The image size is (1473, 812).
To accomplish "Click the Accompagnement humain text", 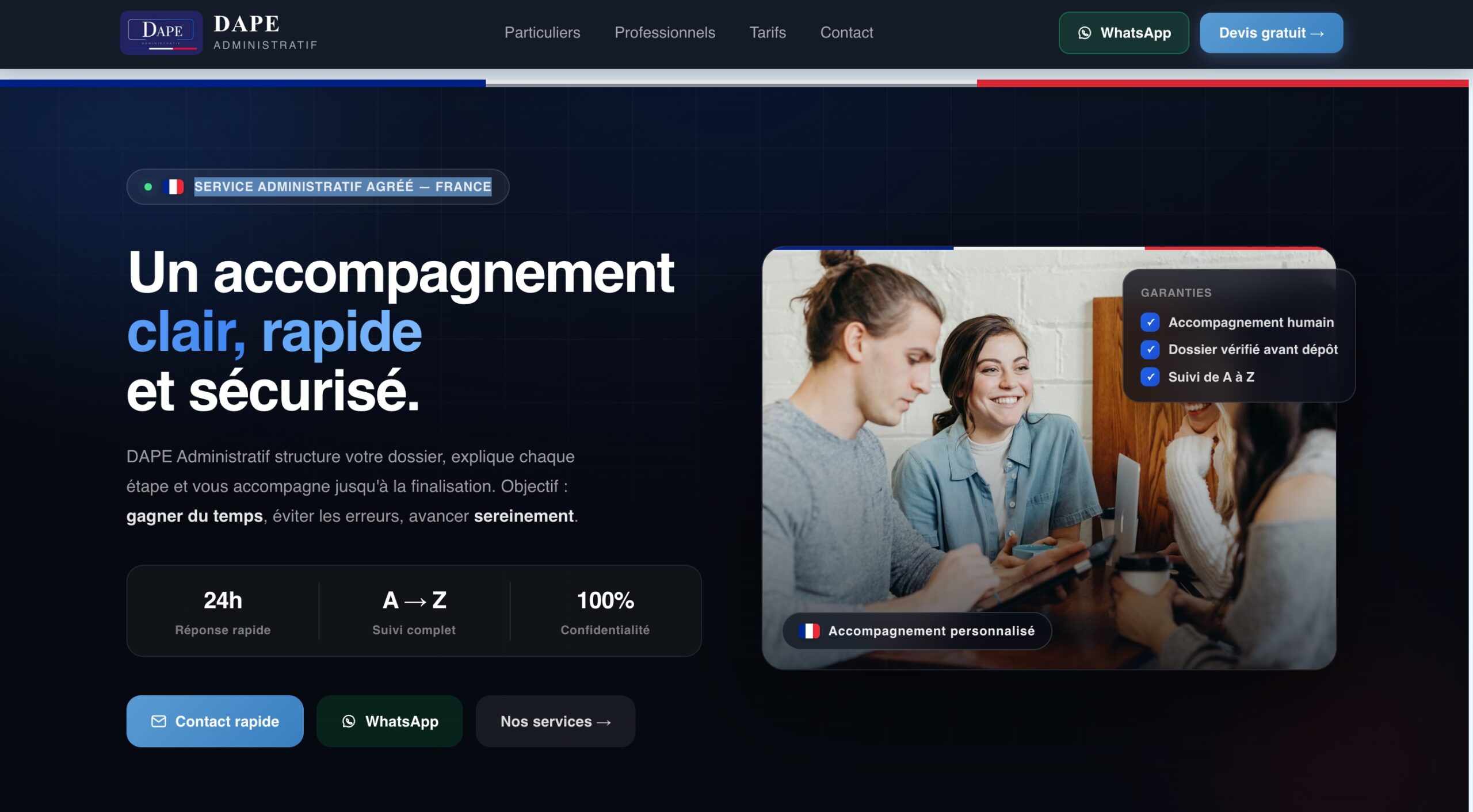I will click(1251, 322).
